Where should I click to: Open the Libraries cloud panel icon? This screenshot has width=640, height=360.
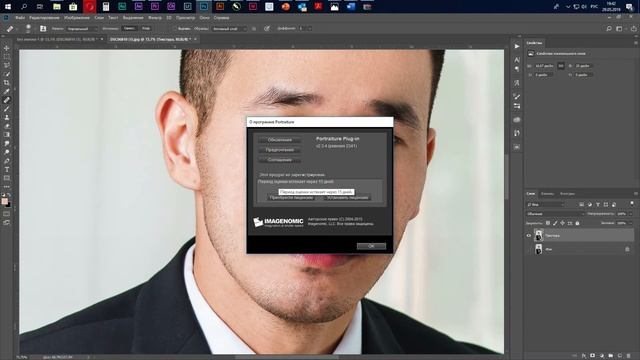pyautogui.click(x=517, y=120)
